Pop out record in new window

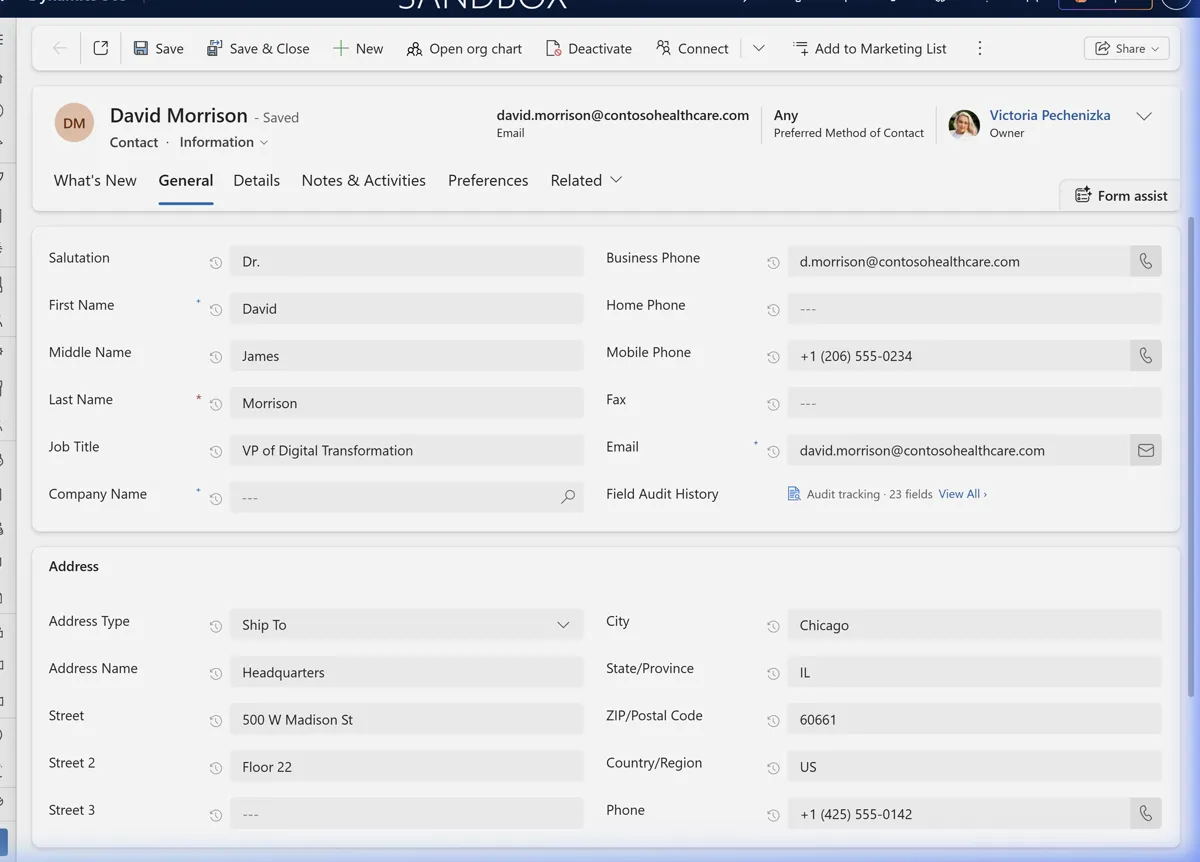coord(100,47)
